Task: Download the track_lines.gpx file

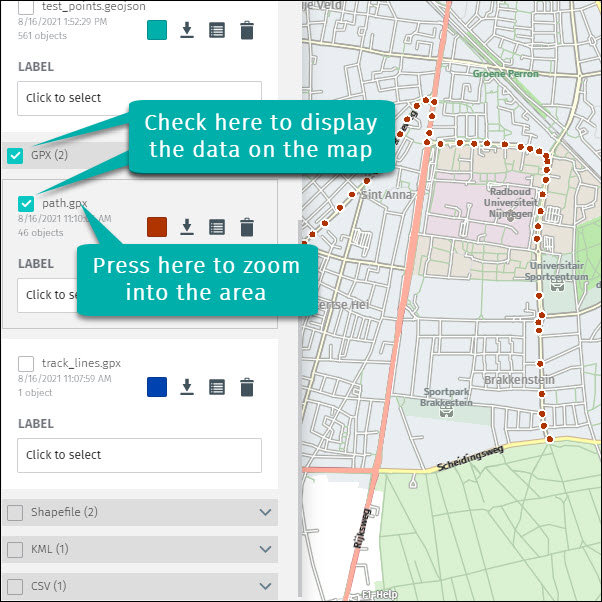Action: [x=187, y=387]
